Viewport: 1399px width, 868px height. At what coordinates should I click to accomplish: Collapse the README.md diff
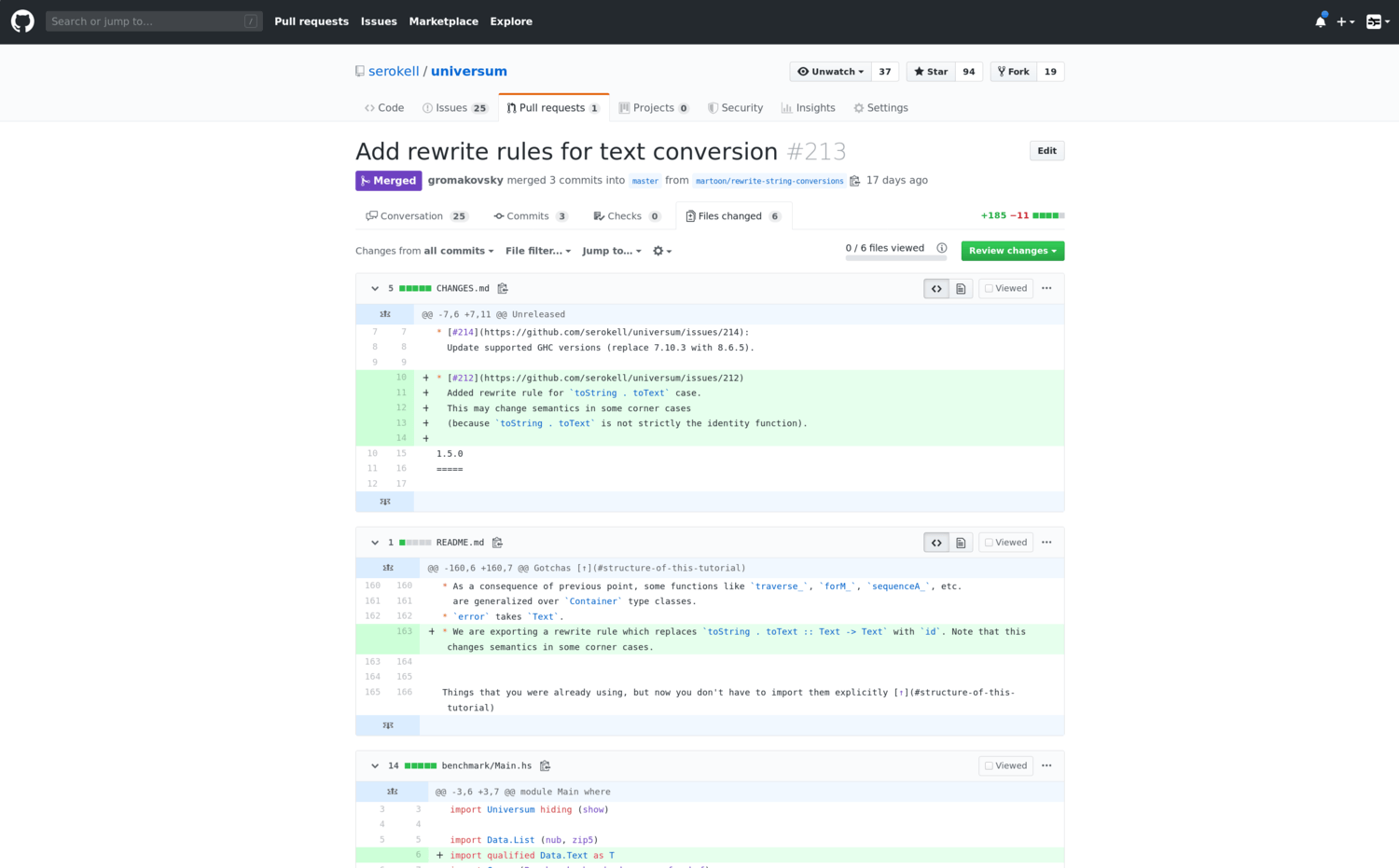(375, 543)
